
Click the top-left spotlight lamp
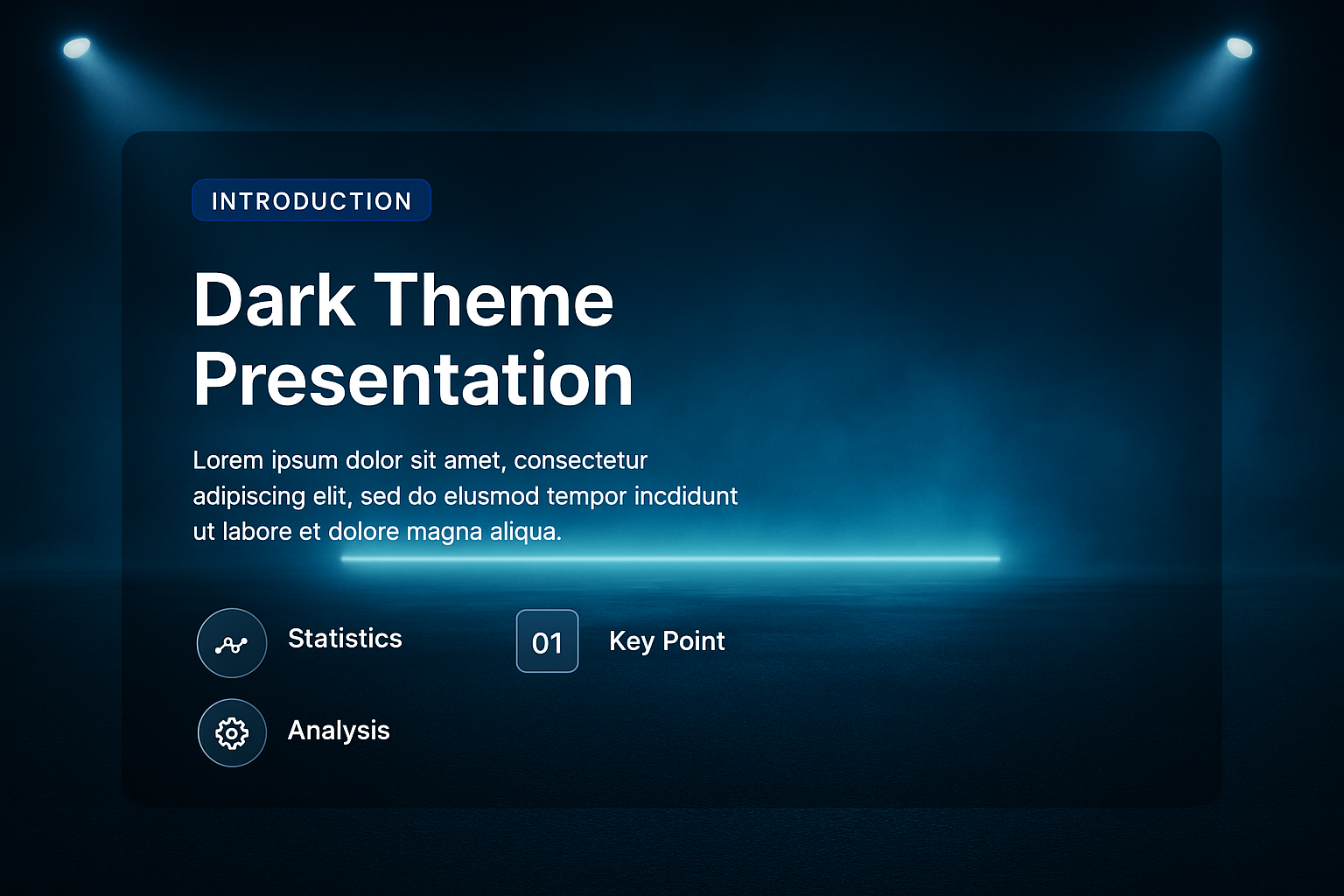pos(77,47)
